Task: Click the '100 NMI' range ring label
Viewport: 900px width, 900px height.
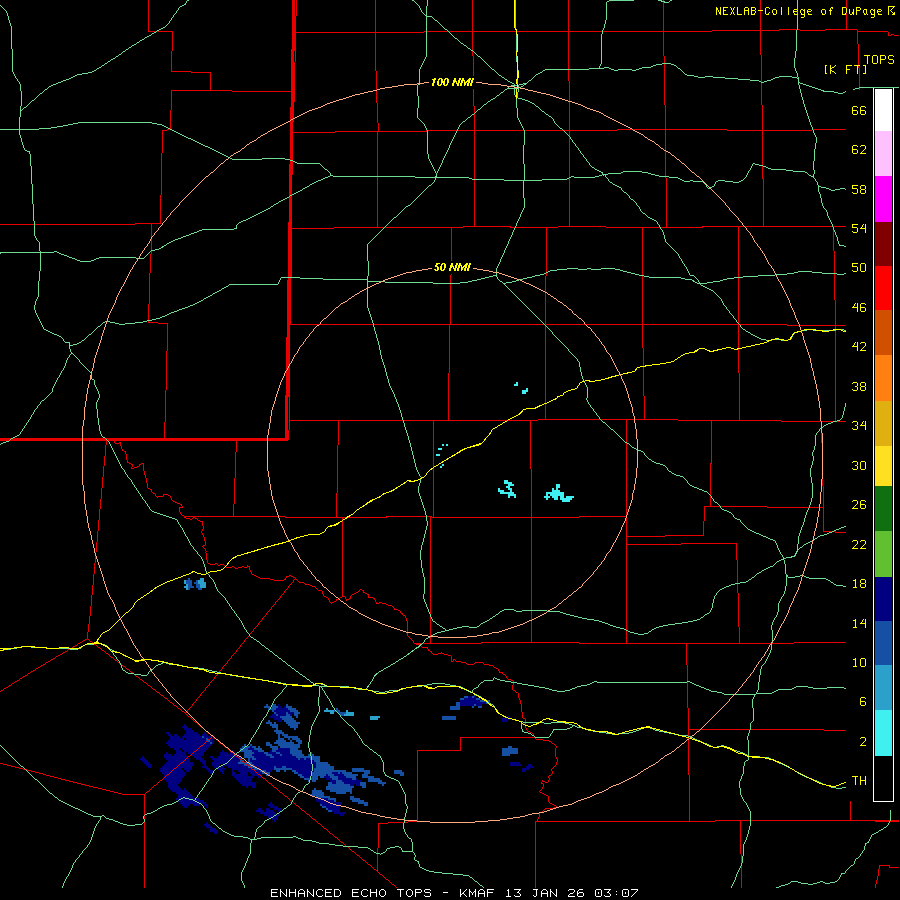Action: [x=452, y=82]
